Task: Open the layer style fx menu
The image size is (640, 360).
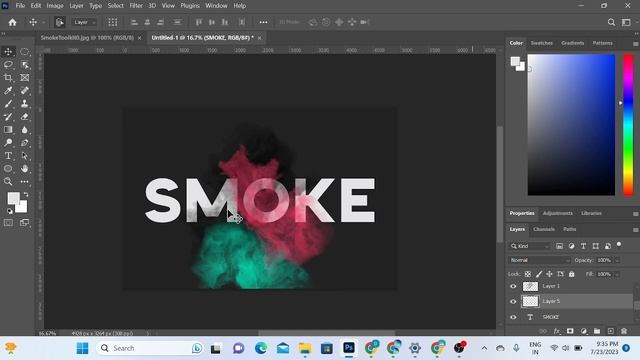Action: pyautogui.click(x=557, y=331)
